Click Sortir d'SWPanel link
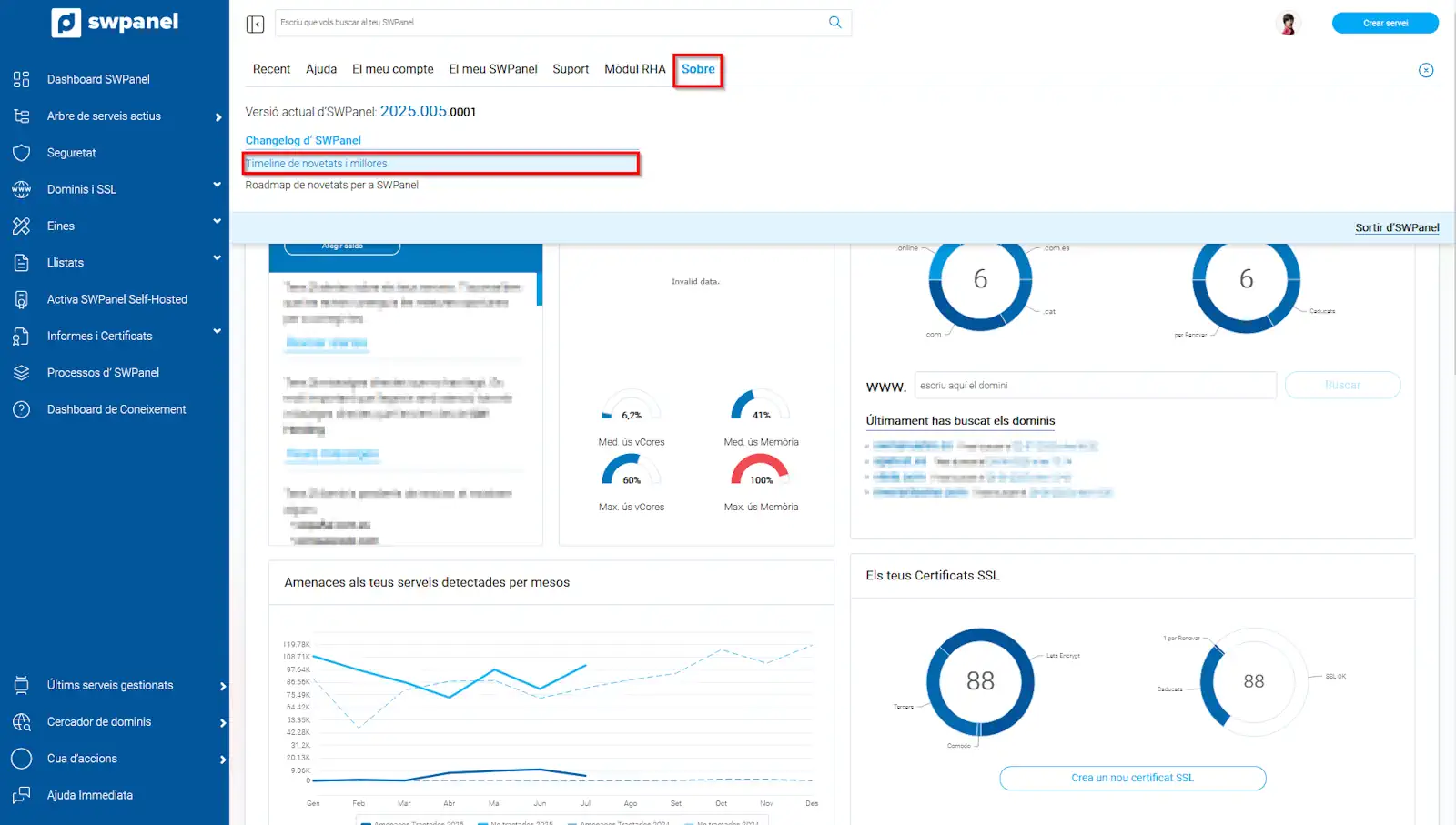The image size is (1456, 825). 1396,228
